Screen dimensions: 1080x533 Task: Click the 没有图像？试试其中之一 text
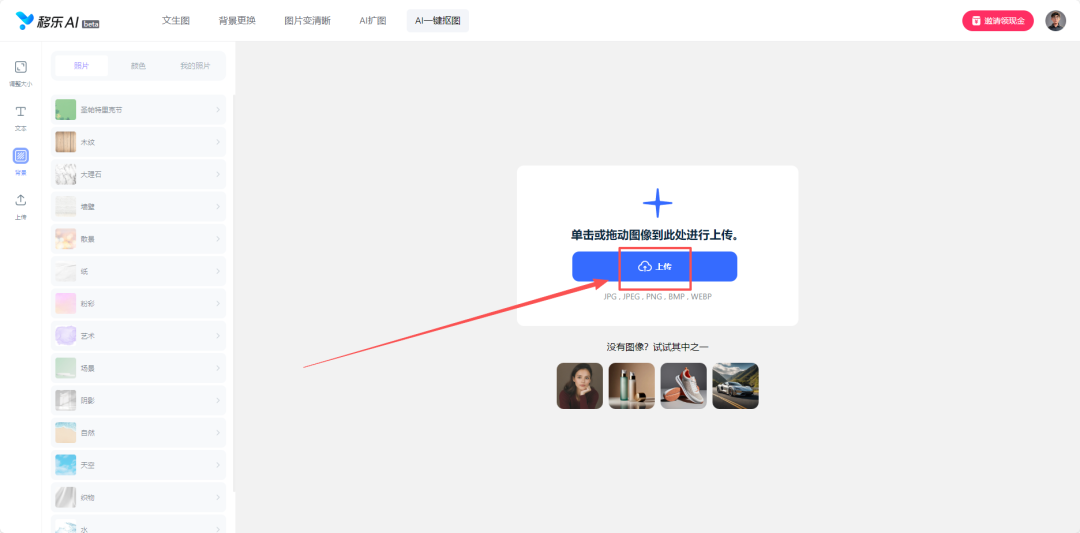[657, 347]
